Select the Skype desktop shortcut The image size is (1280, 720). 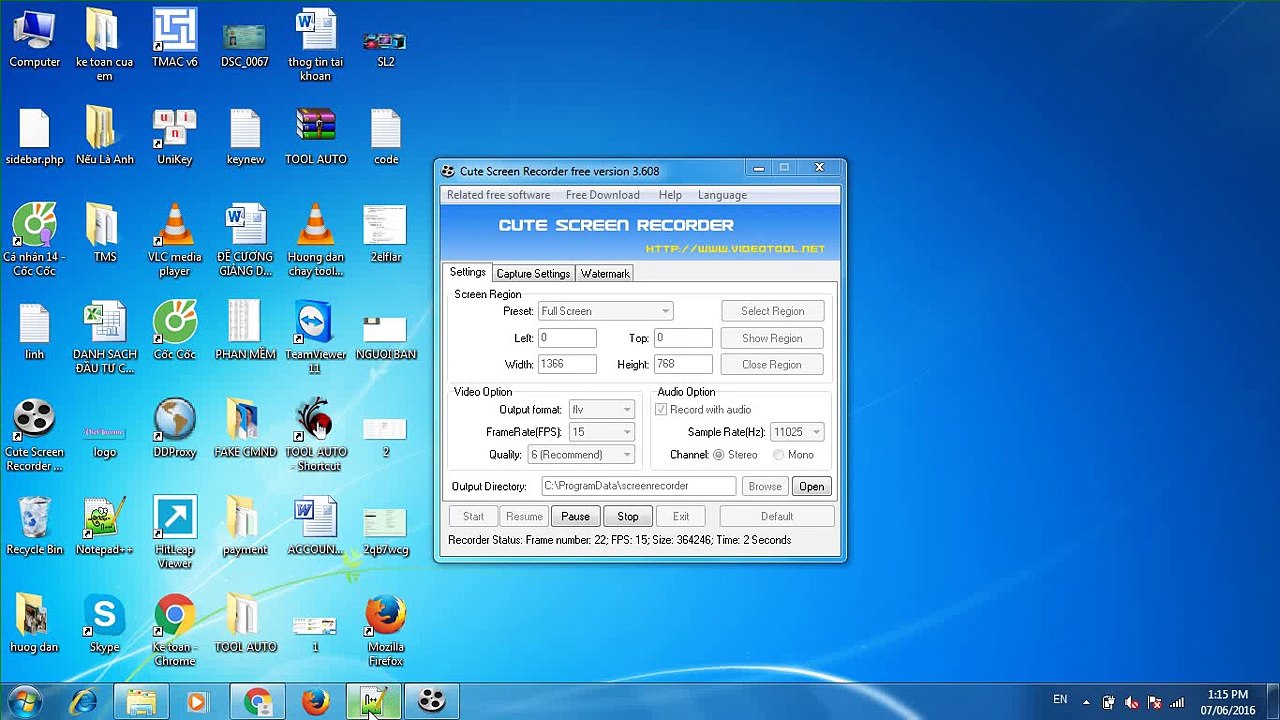[104, 624]
